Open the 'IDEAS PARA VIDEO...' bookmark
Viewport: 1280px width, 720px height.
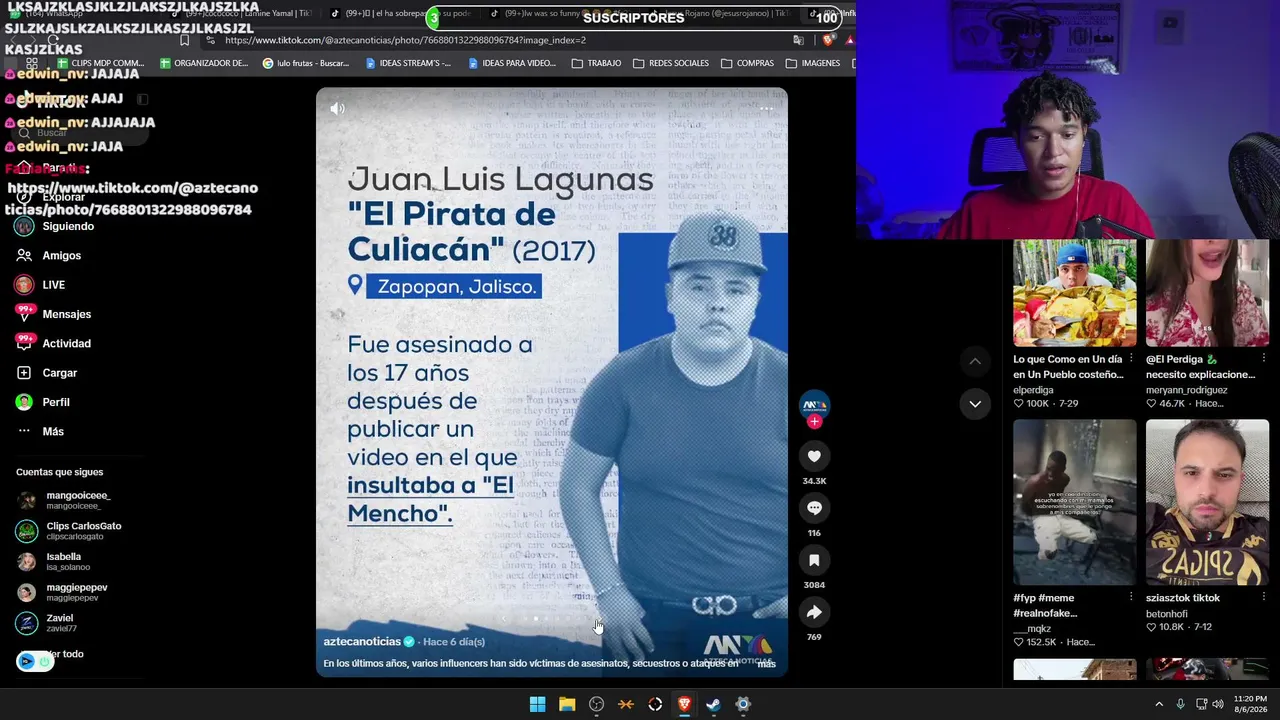point(512,63)
